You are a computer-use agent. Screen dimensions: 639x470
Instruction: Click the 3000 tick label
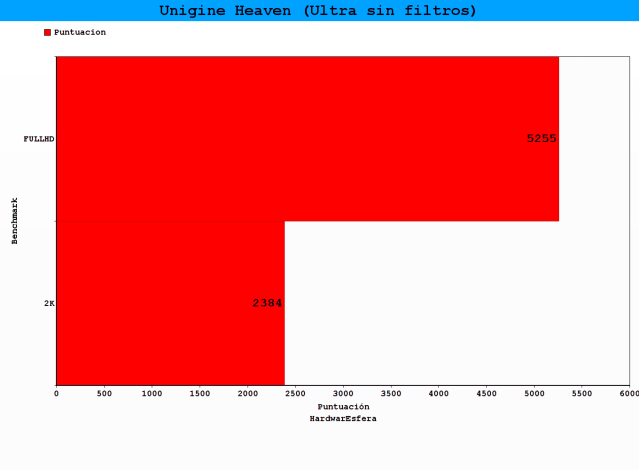tap(343, 393)
